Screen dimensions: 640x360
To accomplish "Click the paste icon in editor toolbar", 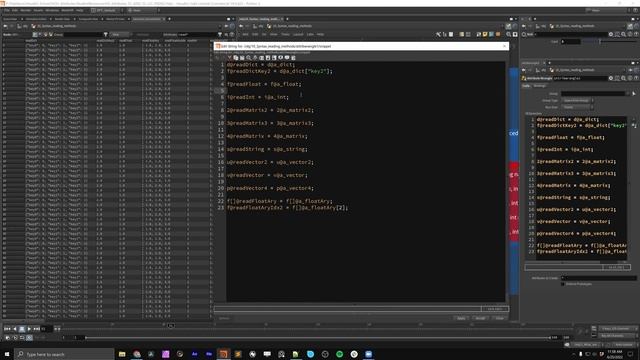I will (242, 58).
